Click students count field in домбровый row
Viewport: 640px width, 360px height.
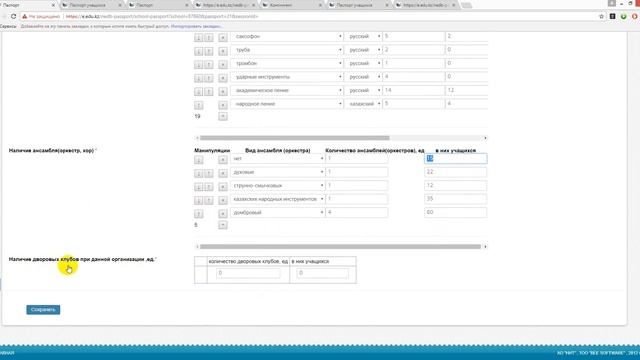pyautogui.click(x=456, y=212)
